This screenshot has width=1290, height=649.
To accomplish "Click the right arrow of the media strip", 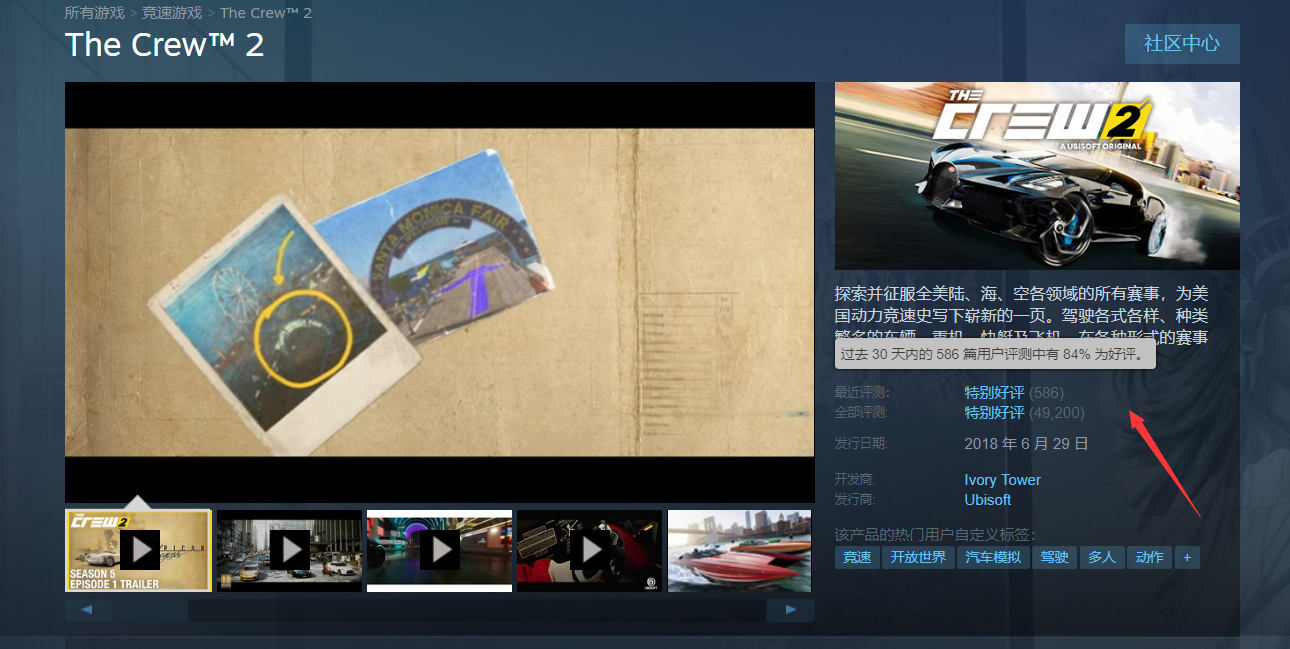I will coord(791,610).
